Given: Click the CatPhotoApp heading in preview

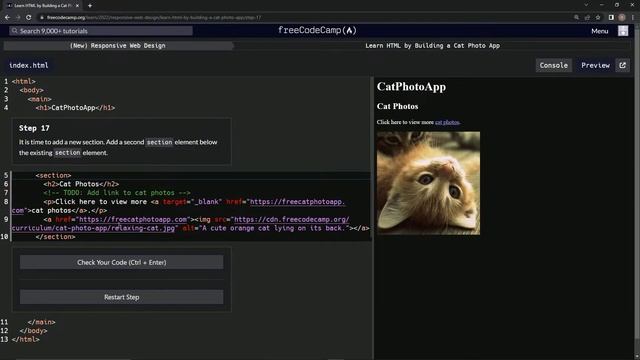Looking at the screenshot, I should point(411,87).
